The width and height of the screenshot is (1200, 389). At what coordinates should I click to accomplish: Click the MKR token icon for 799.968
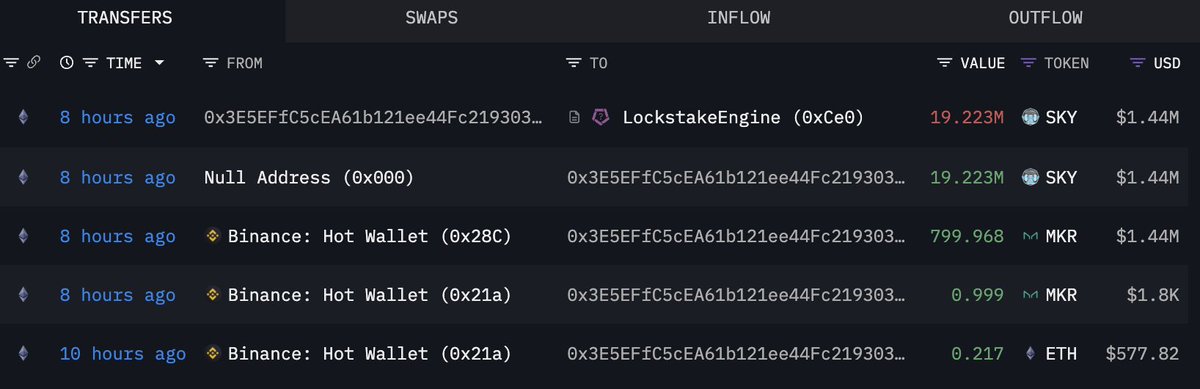tap(1029, 236)
